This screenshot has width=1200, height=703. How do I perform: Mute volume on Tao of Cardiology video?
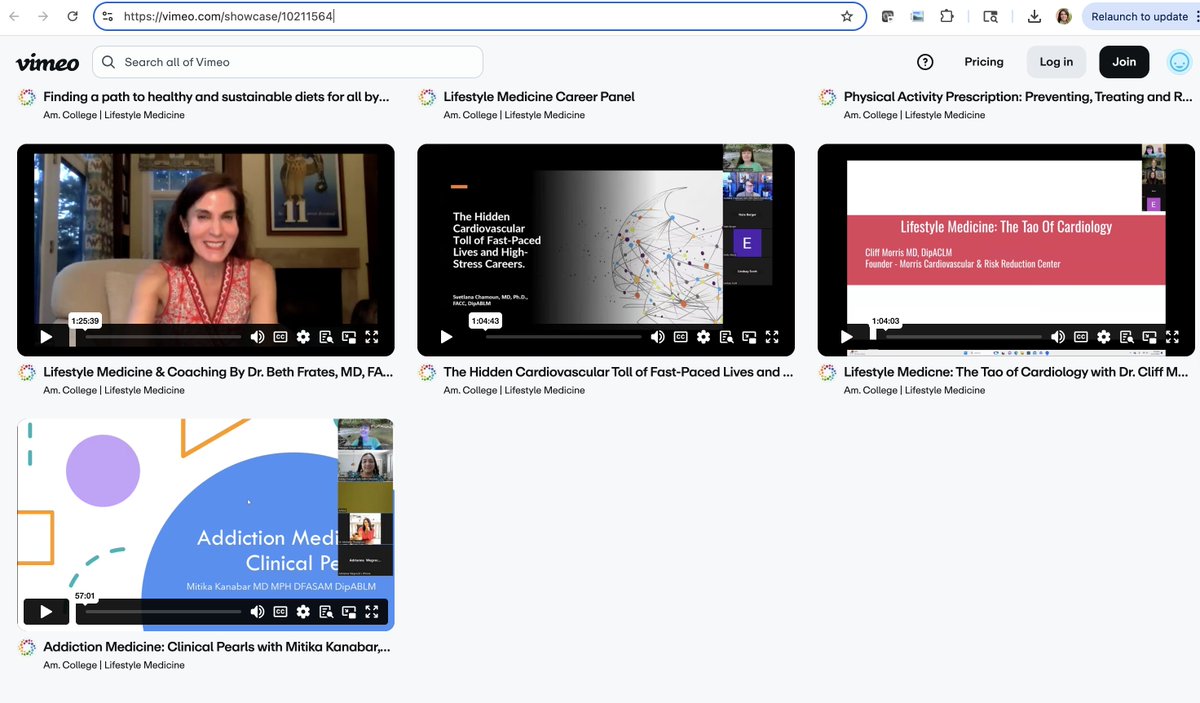pyautogui.click(x=1057, y=337)
